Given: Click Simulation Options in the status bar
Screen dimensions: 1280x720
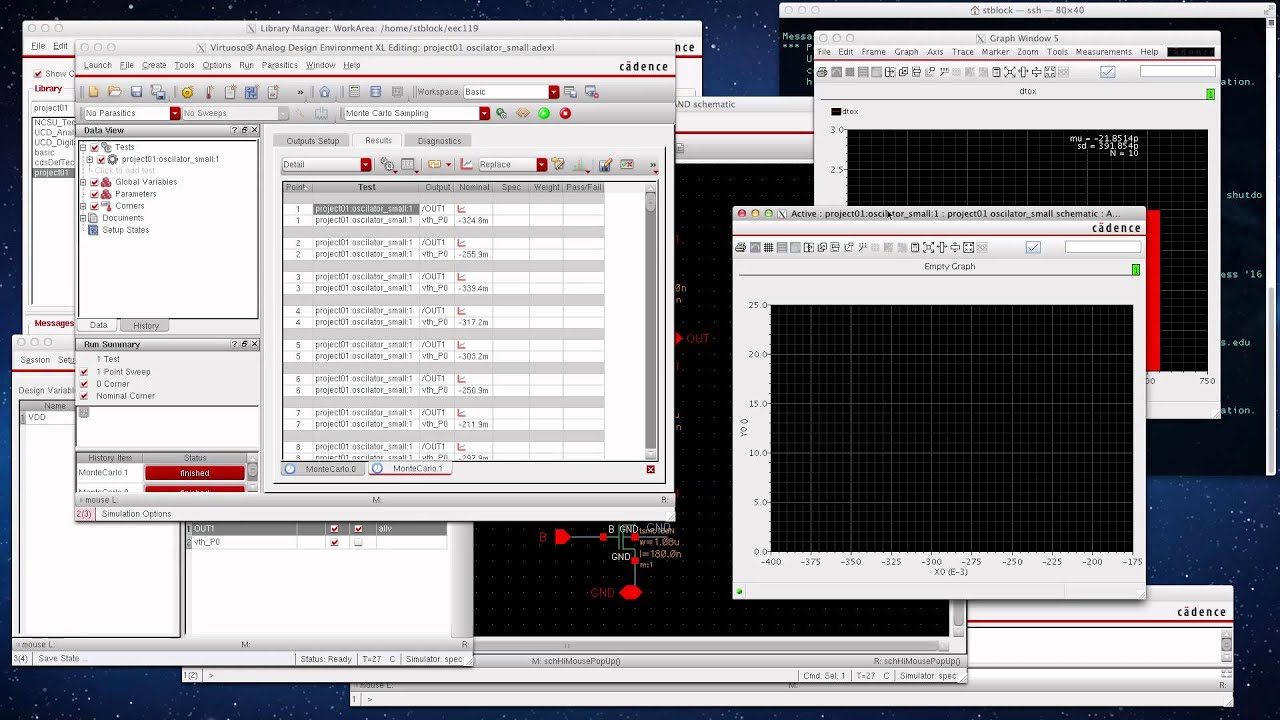Looking at the screenshot, I should 136,514.
